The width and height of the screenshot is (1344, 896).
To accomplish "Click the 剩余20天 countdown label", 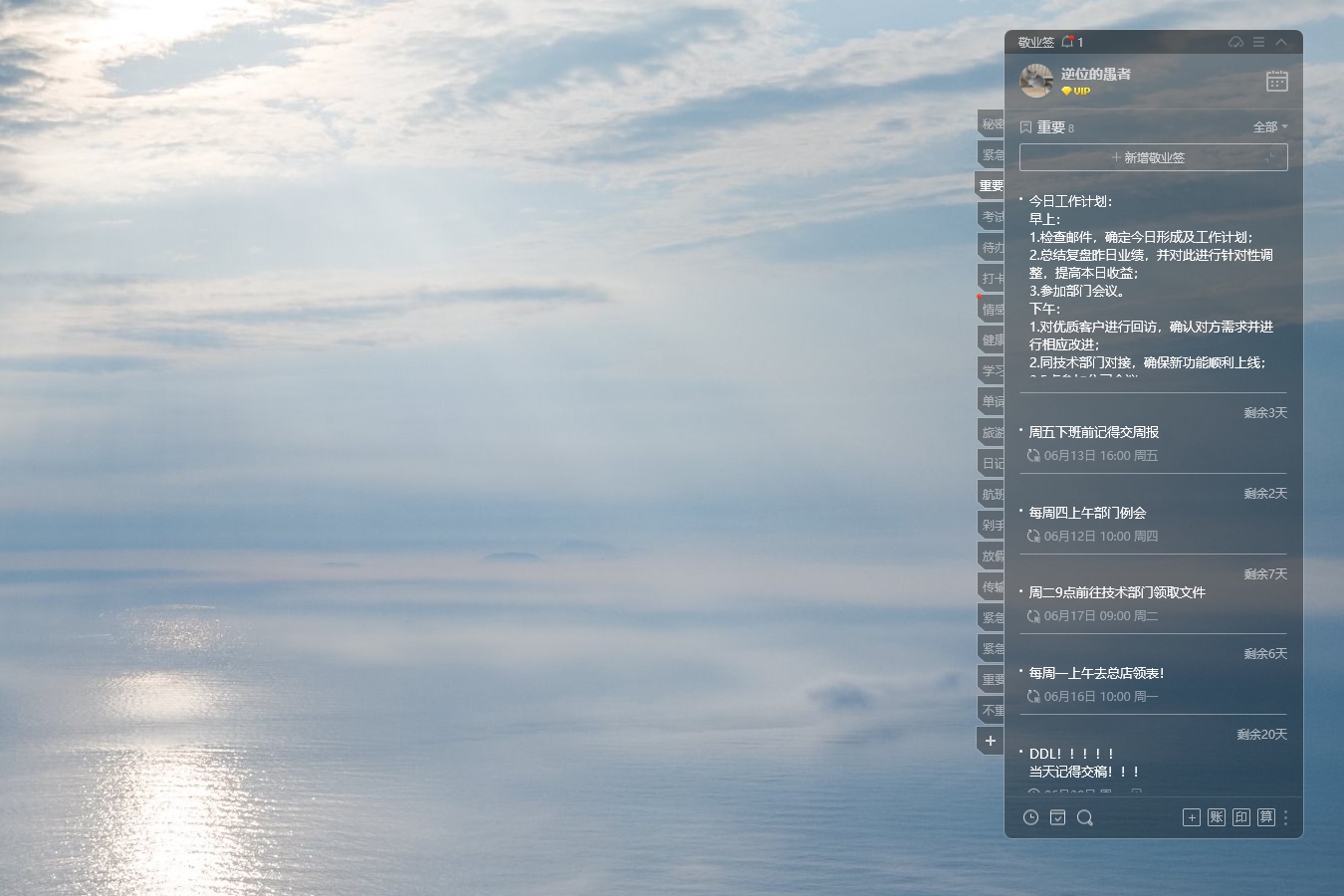I will (1262, 734).
